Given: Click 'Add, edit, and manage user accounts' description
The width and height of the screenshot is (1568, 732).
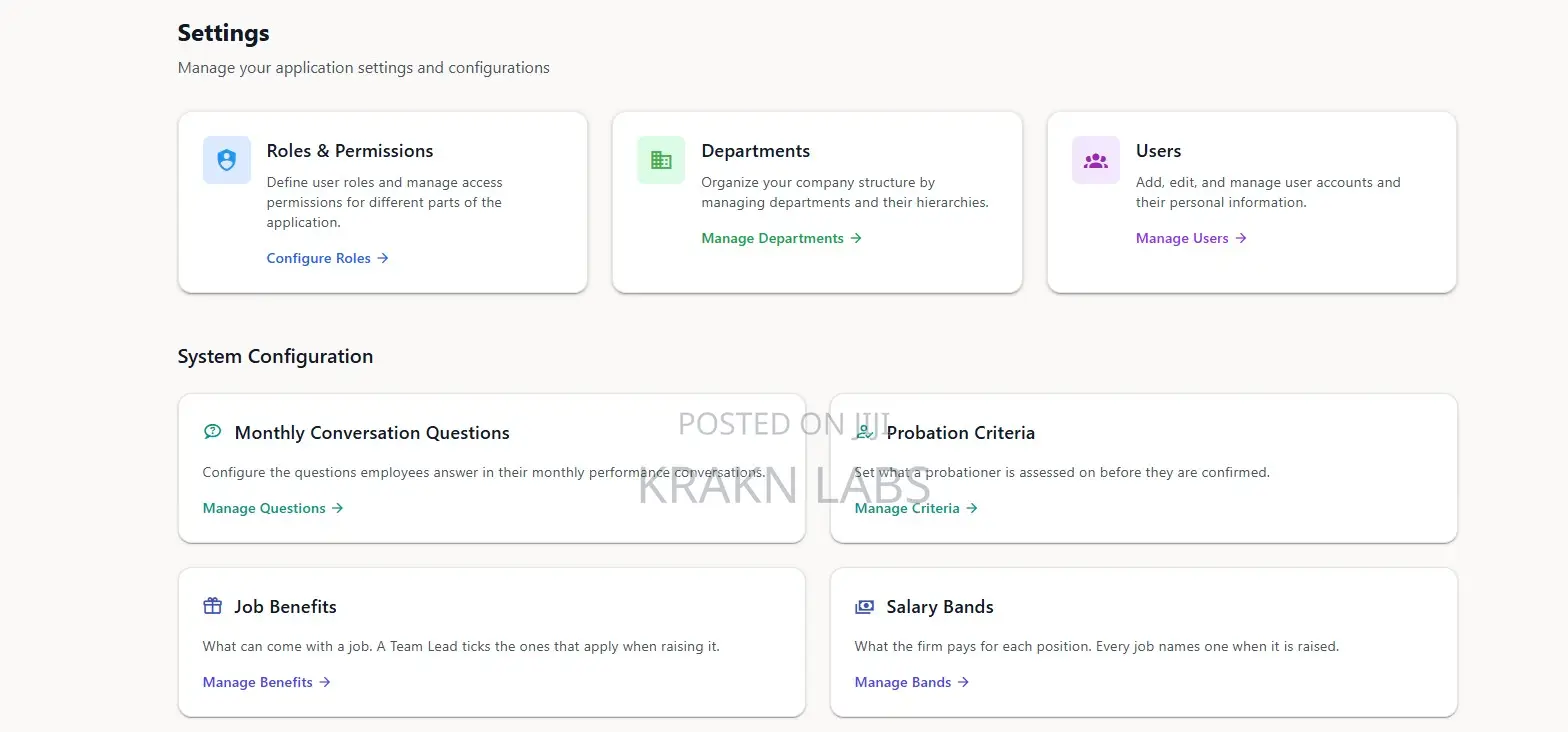Looking at the screenshot, I should 1268,192.
